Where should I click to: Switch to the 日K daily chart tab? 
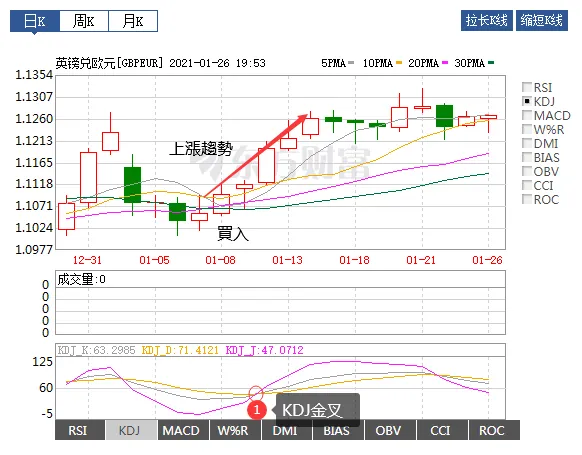[x=35, y=21]
